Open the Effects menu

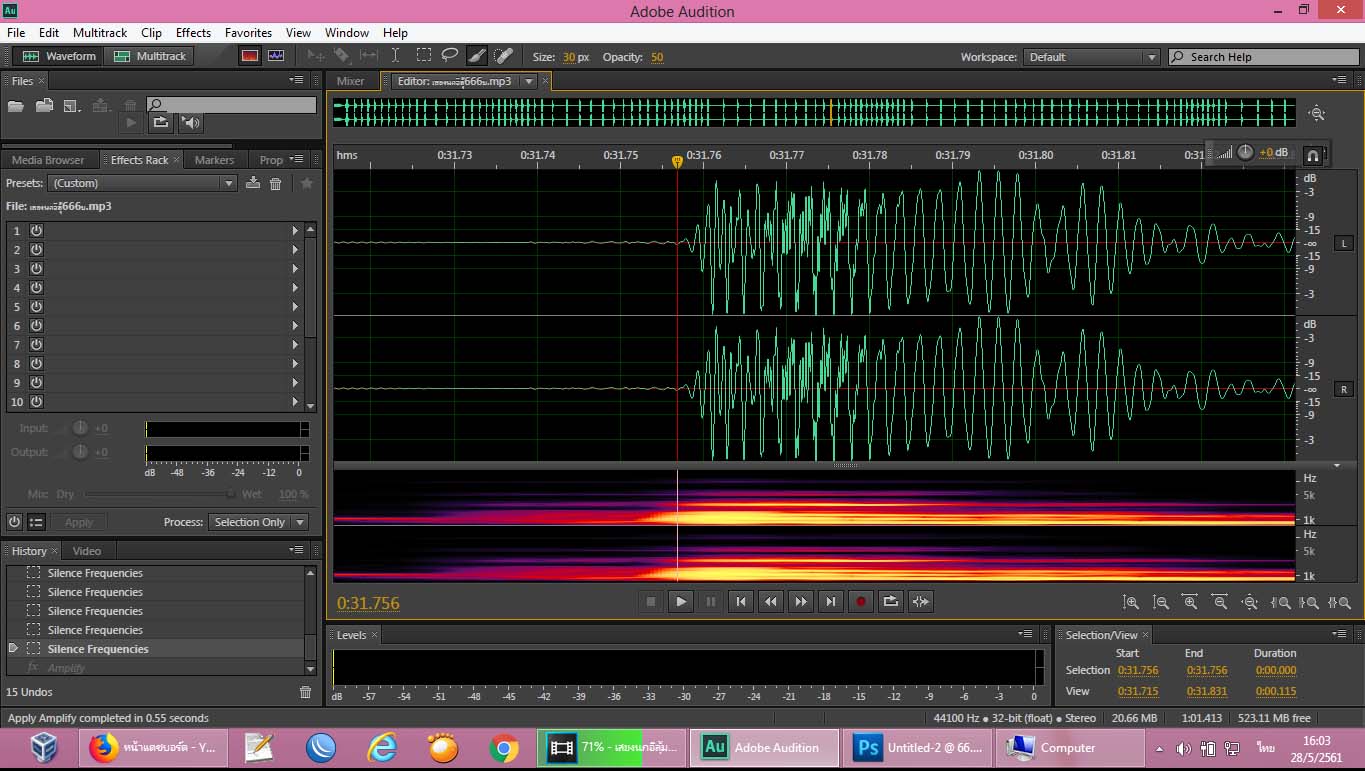tap(193, 33)
